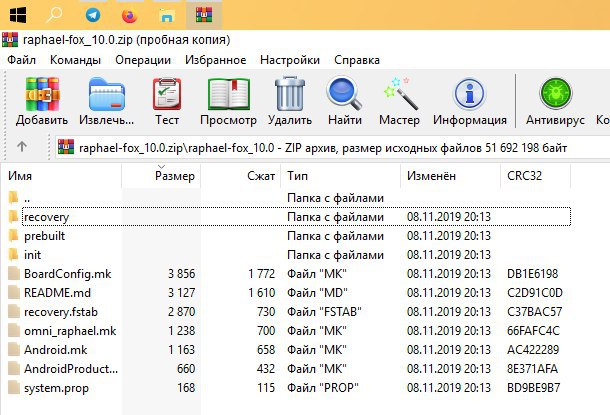Viewport: 610px width, 415px height.
Task: Select the README.md file name
Action: click(x=57, y=292)
